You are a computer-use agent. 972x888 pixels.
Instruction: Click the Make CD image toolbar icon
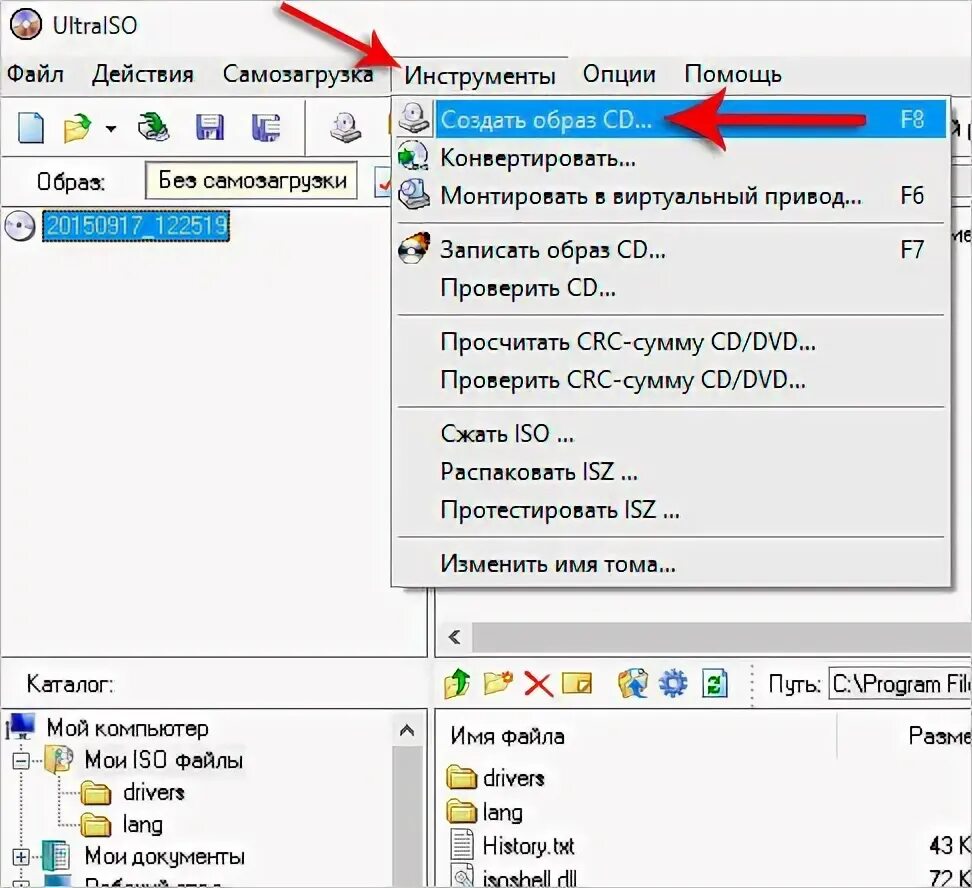pos(345,128)
